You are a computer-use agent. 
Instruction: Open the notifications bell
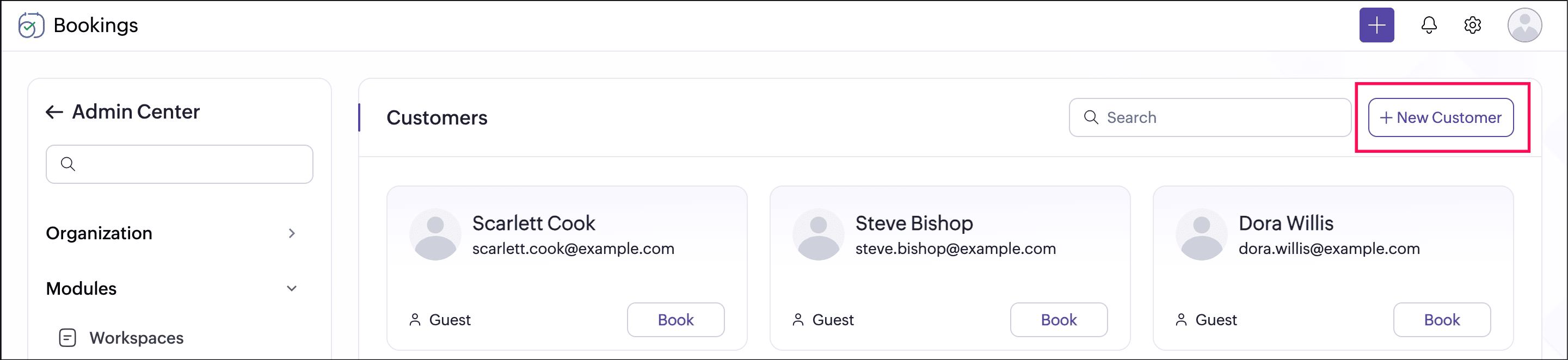pos(1429,25)
